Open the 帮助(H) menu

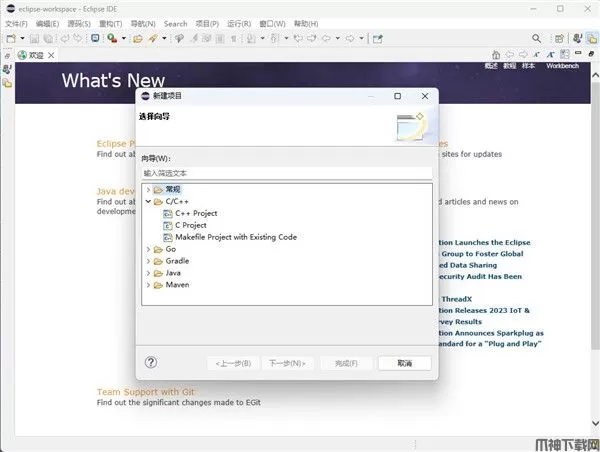[x=306, y=24]
